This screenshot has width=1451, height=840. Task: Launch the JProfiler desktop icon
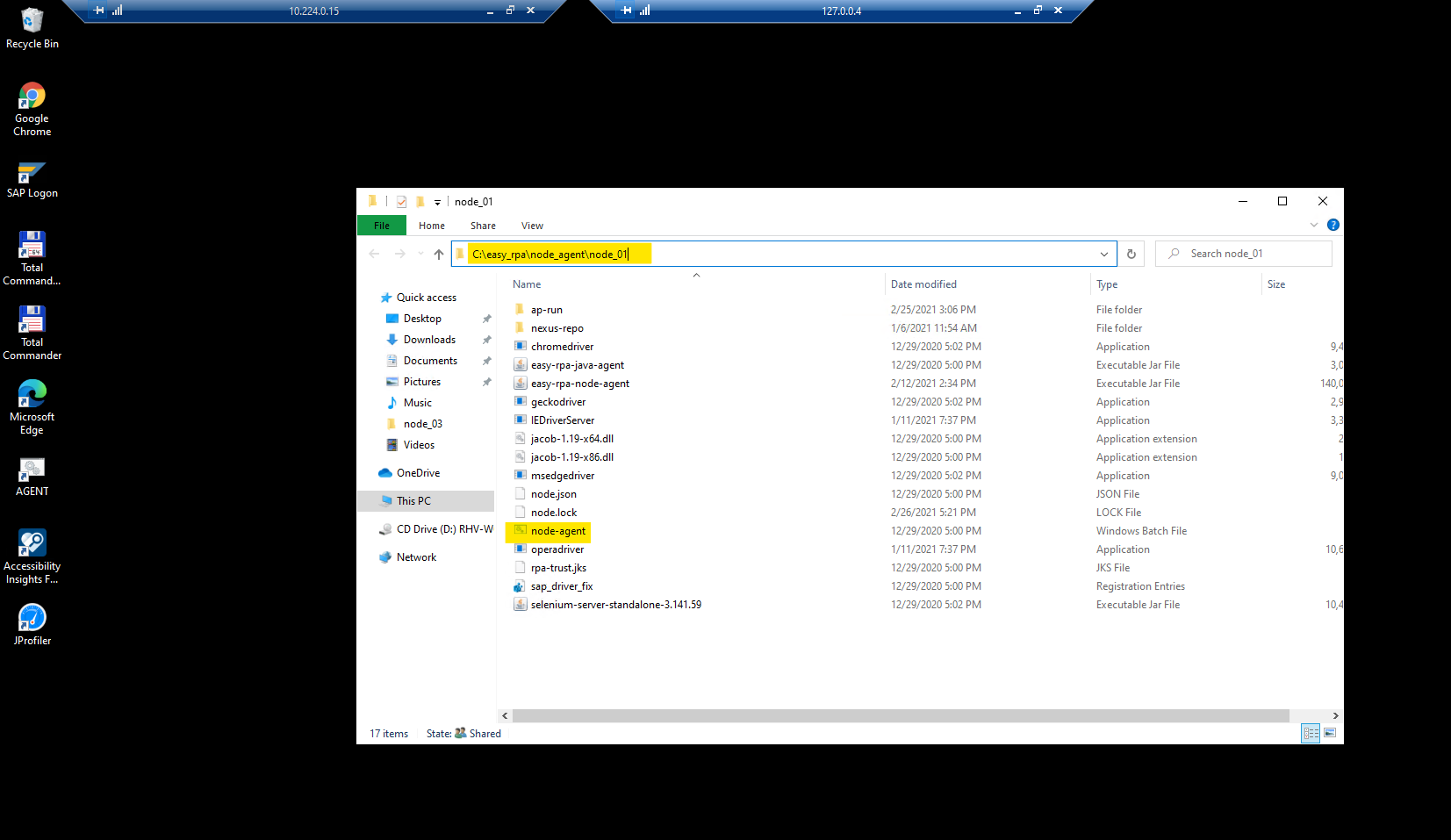click(32, 624)
